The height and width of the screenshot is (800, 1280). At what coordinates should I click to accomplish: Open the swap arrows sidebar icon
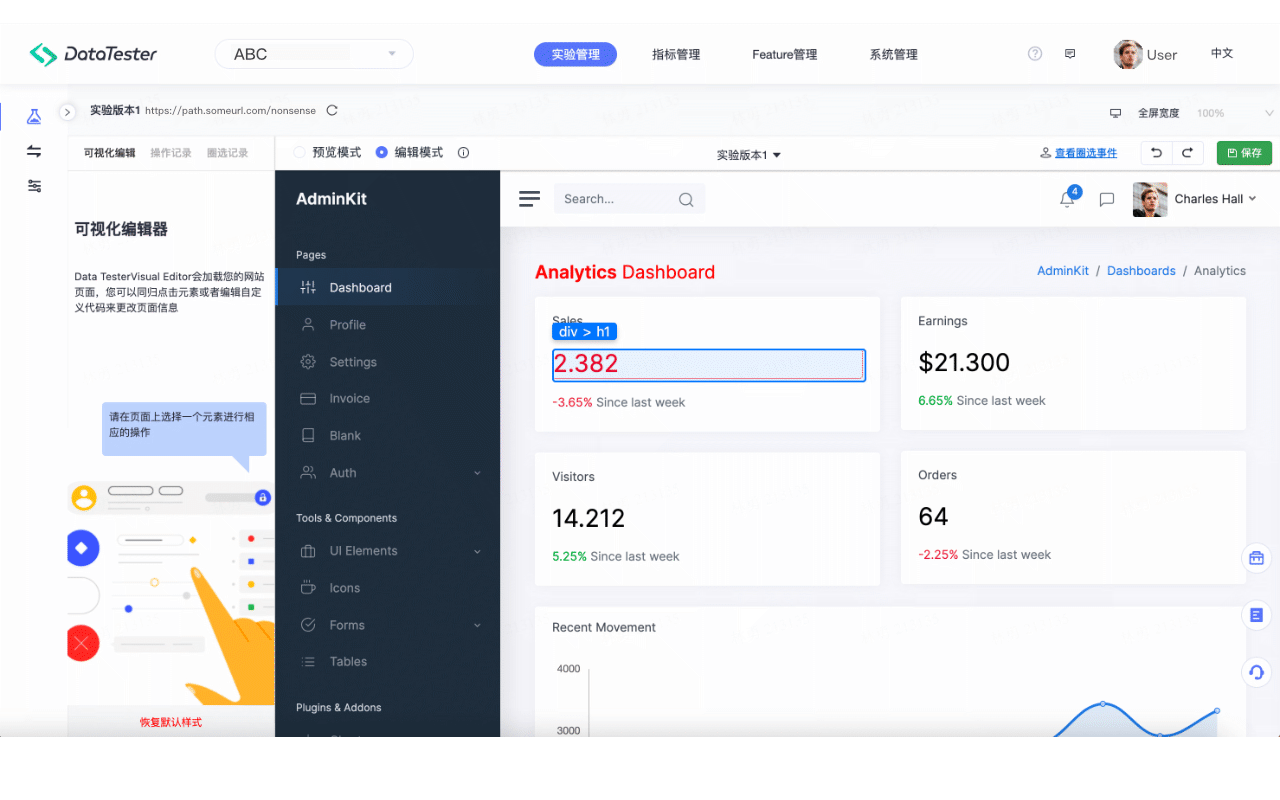[x=34, y=151]
